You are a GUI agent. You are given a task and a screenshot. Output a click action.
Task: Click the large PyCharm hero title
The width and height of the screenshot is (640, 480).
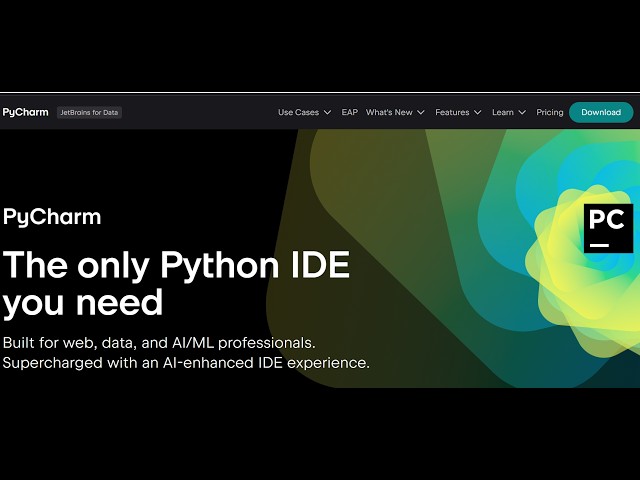coord(52,217)
